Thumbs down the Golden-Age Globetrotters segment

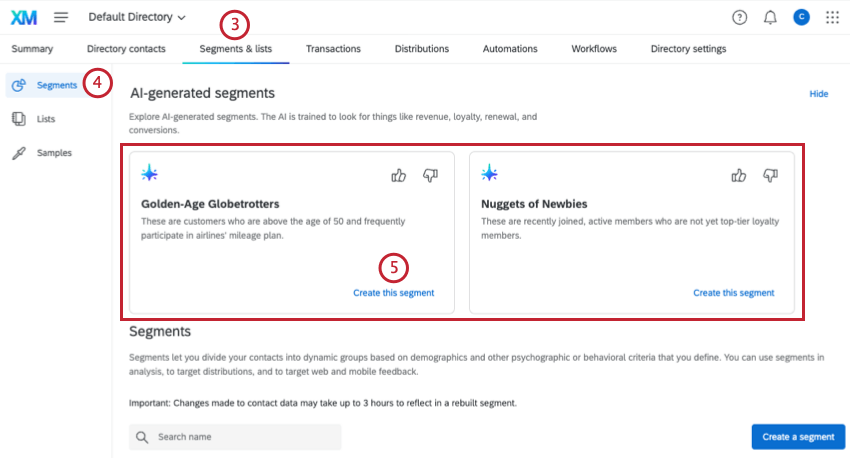430,175
